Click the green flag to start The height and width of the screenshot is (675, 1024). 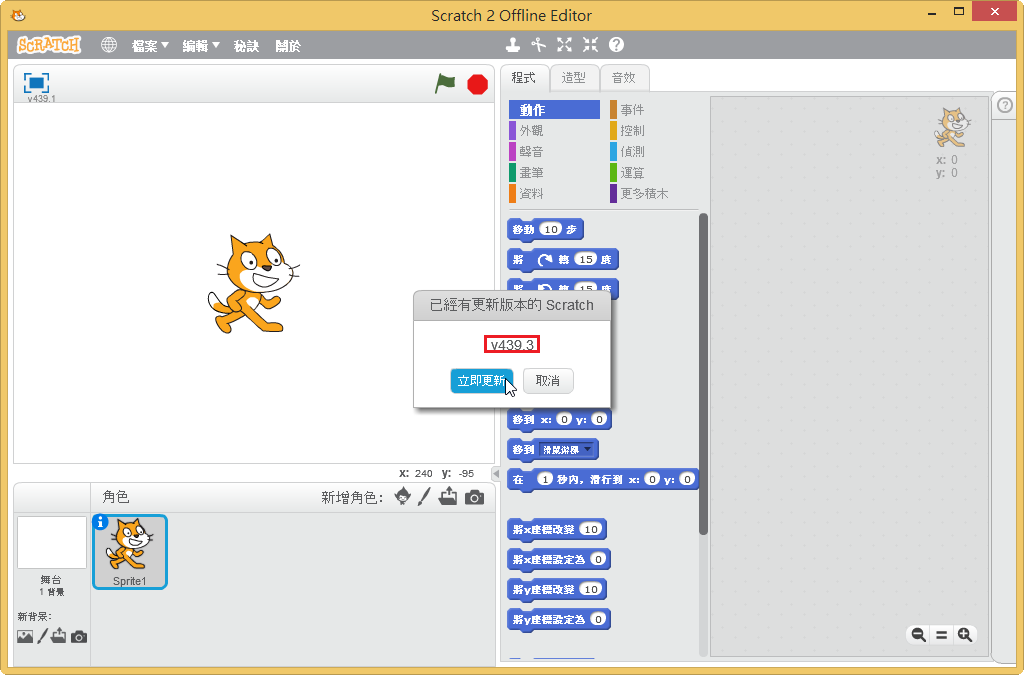point(445,84)
